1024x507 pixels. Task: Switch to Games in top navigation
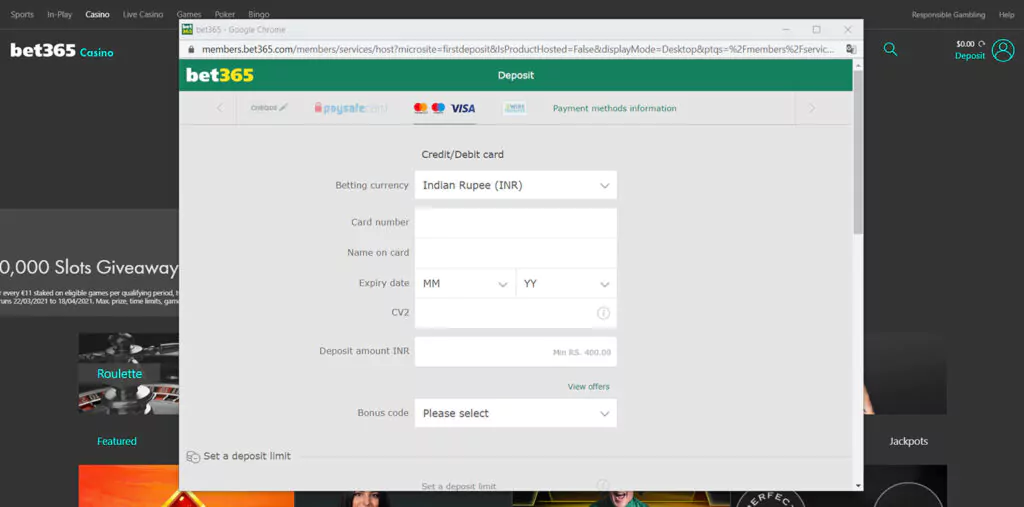tap(189, 14)
